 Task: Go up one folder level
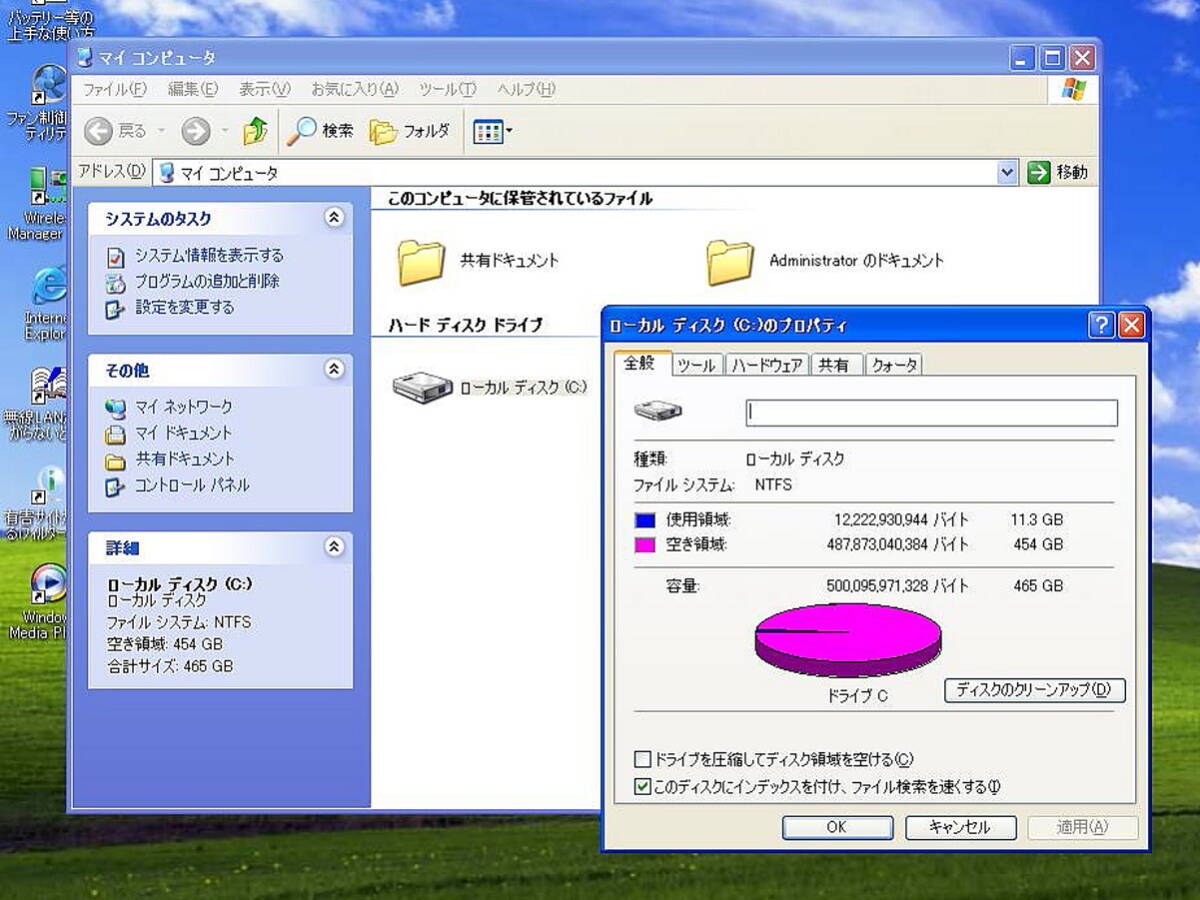(x=256, y=131)
